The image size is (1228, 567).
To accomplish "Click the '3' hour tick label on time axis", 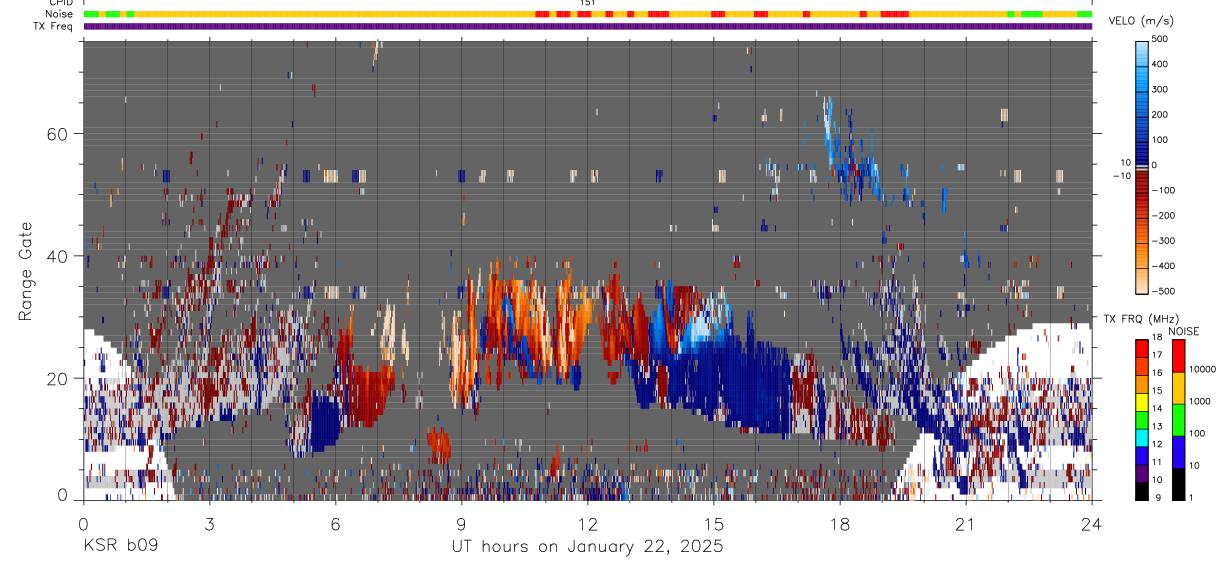I will click(209, 525).
